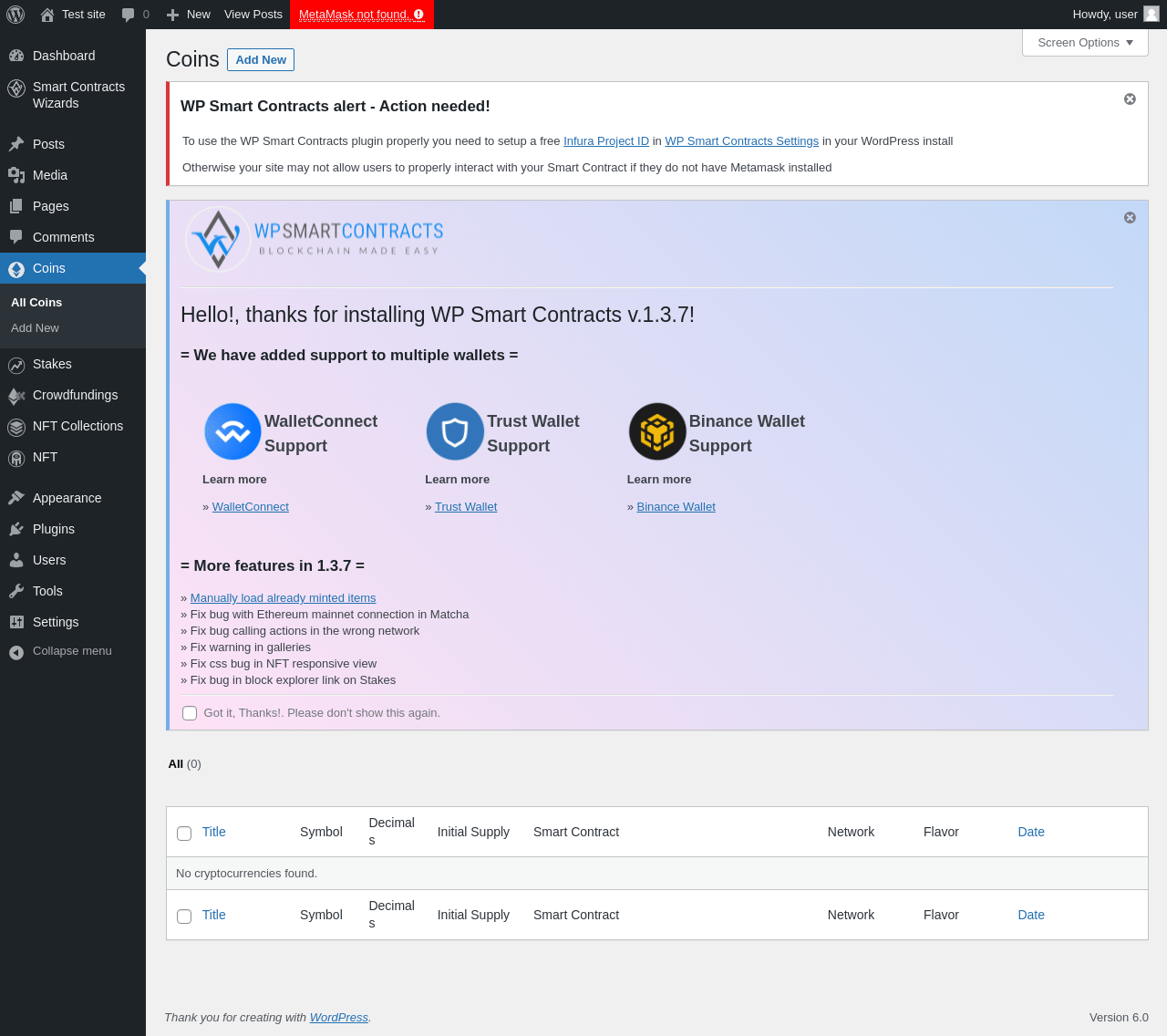Click the Add New button beside Coins heading
The image size is (1167, 1036).
[261, 60]
